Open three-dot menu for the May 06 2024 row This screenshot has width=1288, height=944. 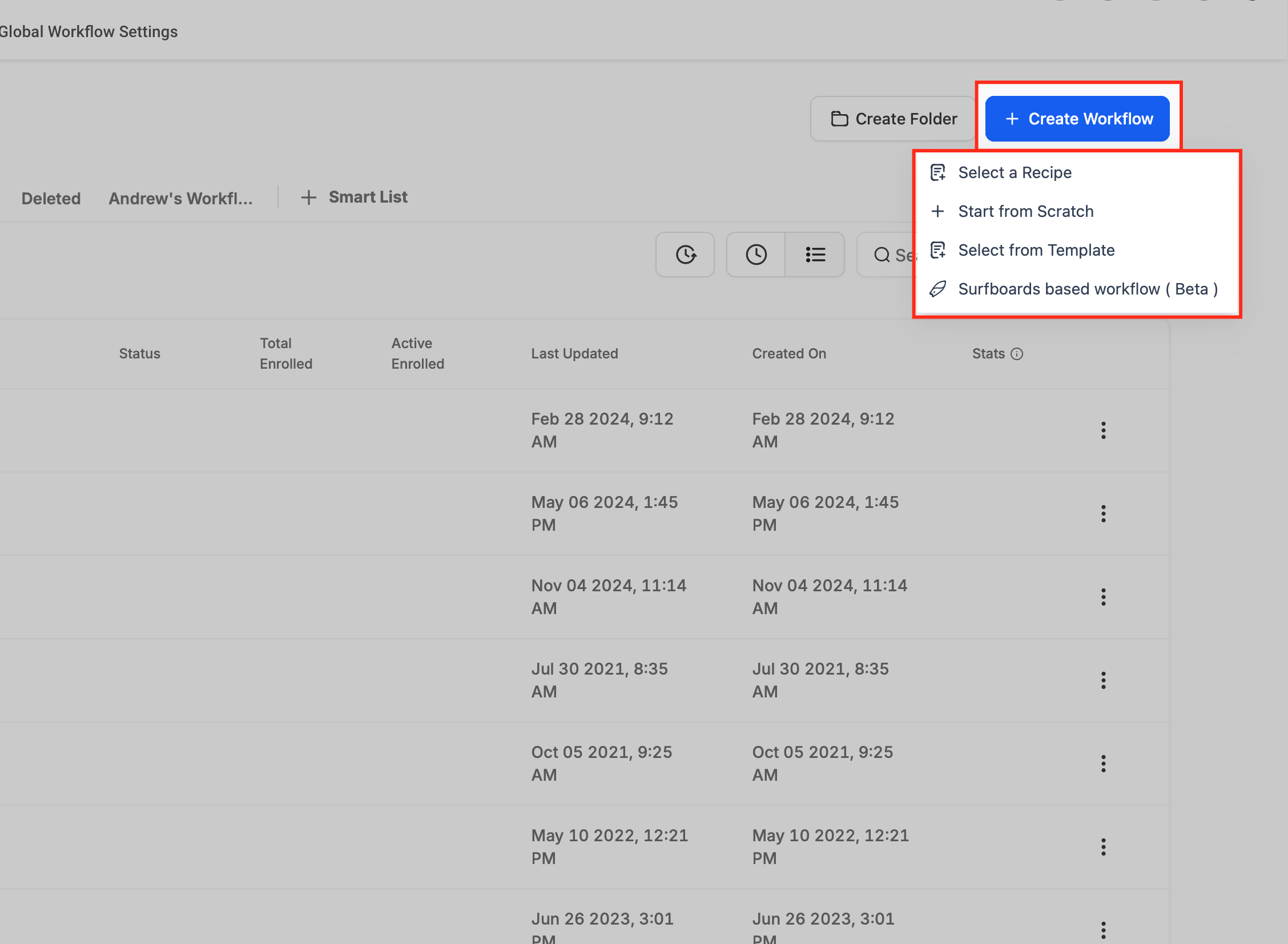tap(1103, 514)
